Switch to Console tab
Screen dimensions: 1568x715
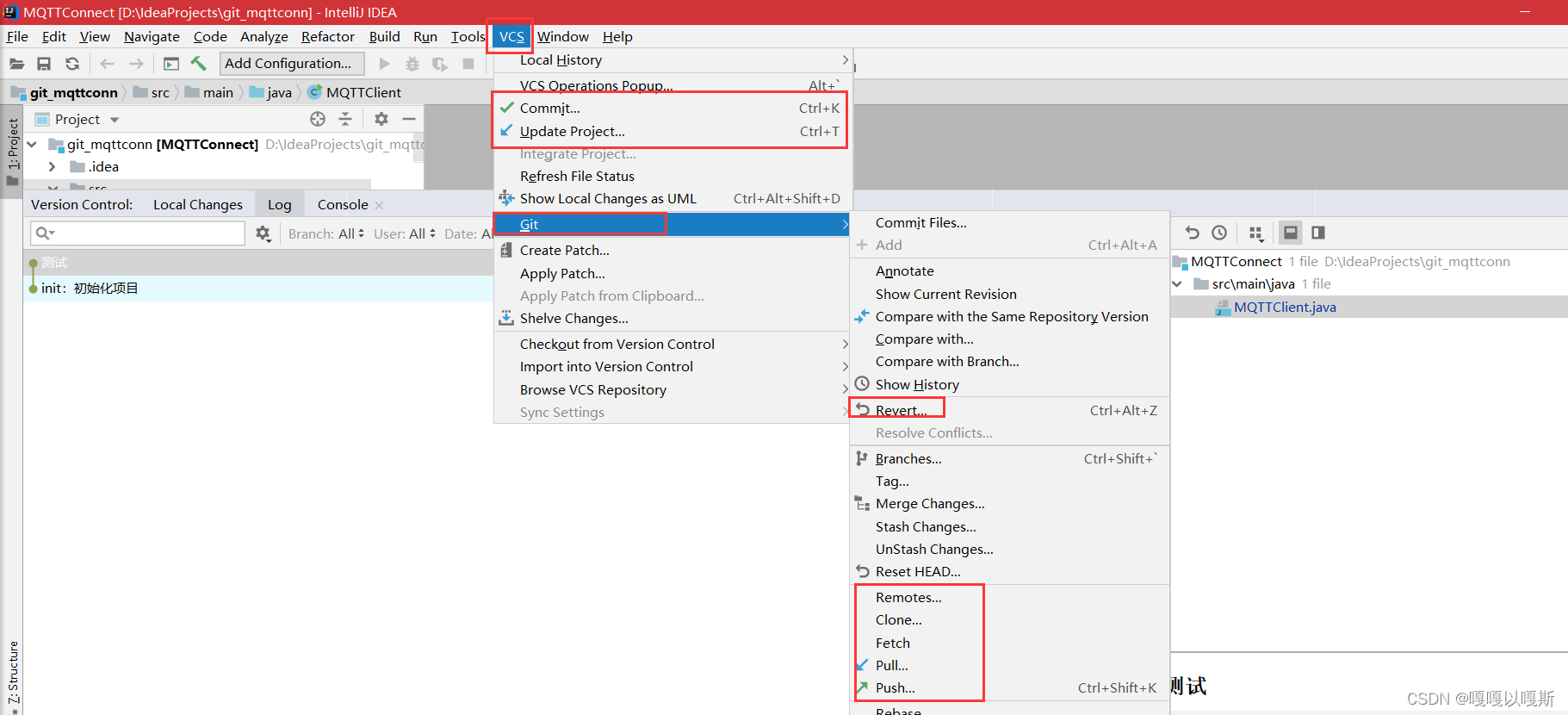(x=343, y=204)
